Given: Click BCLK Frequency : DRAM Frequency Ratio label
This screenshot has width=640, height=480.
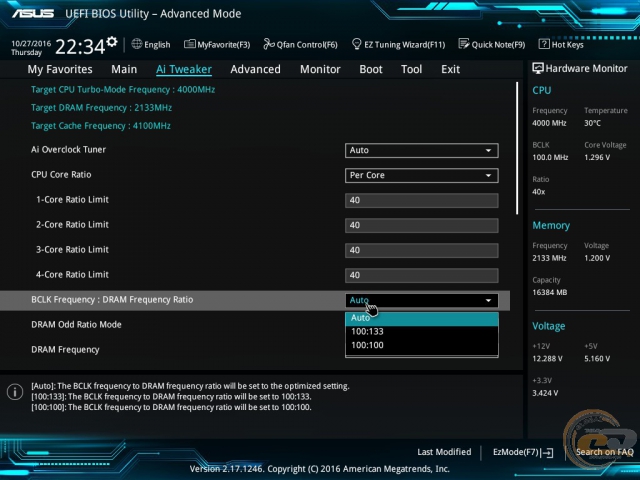Looking at the screenshot, I should pyautogui.click(x=112, y=300).
